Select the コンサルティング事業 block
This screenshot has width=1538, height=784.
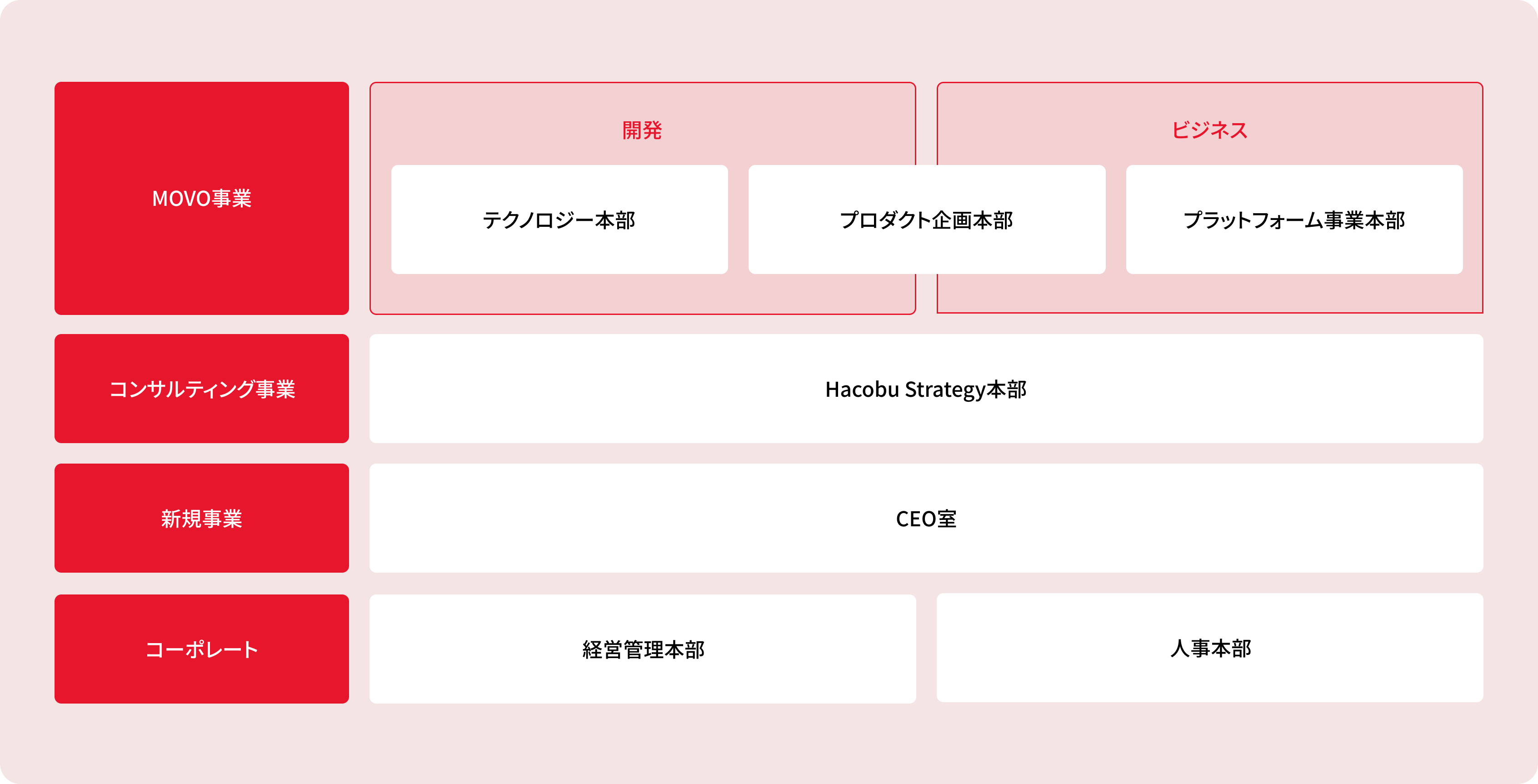coord(202,389)
